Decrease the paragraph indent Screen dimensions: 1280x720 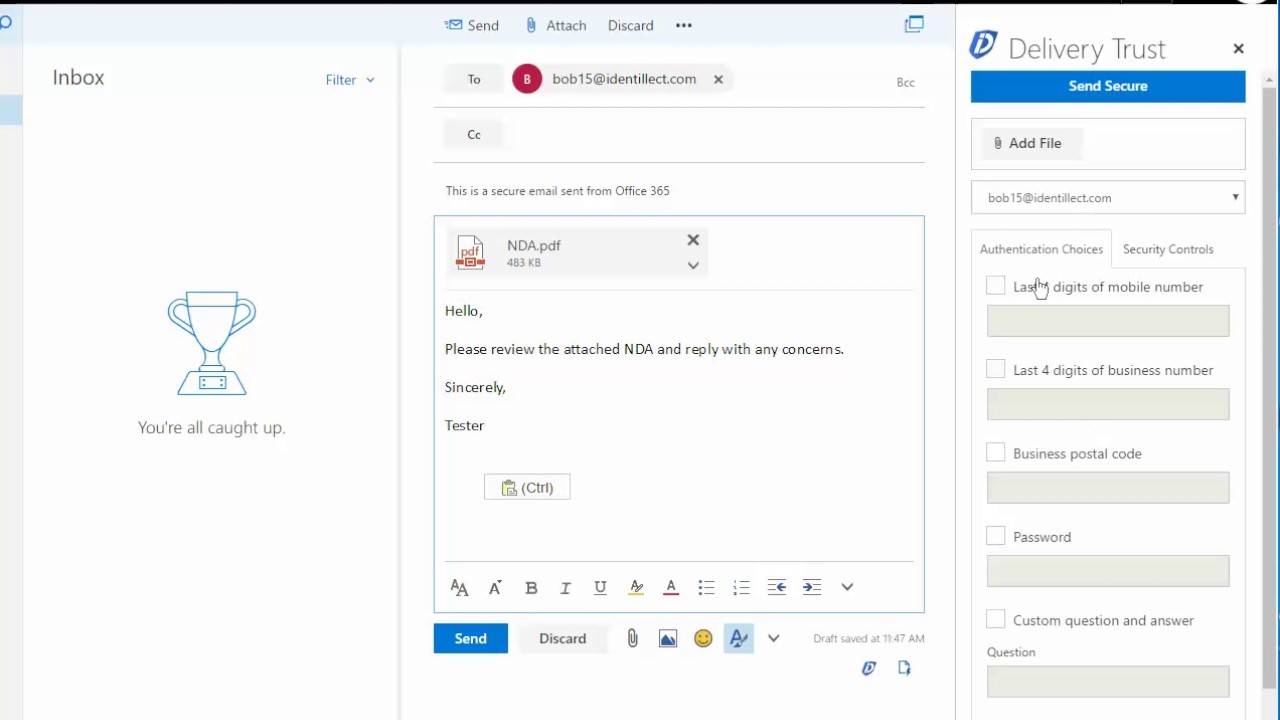(x=776, y=588)
